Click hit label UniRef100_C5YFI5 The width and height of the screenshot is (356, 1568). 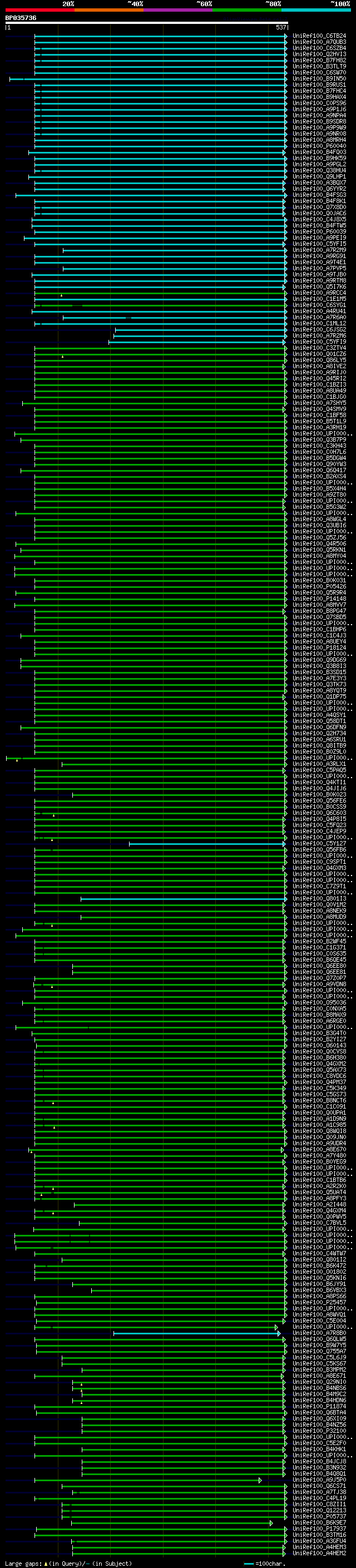(319, 244)
